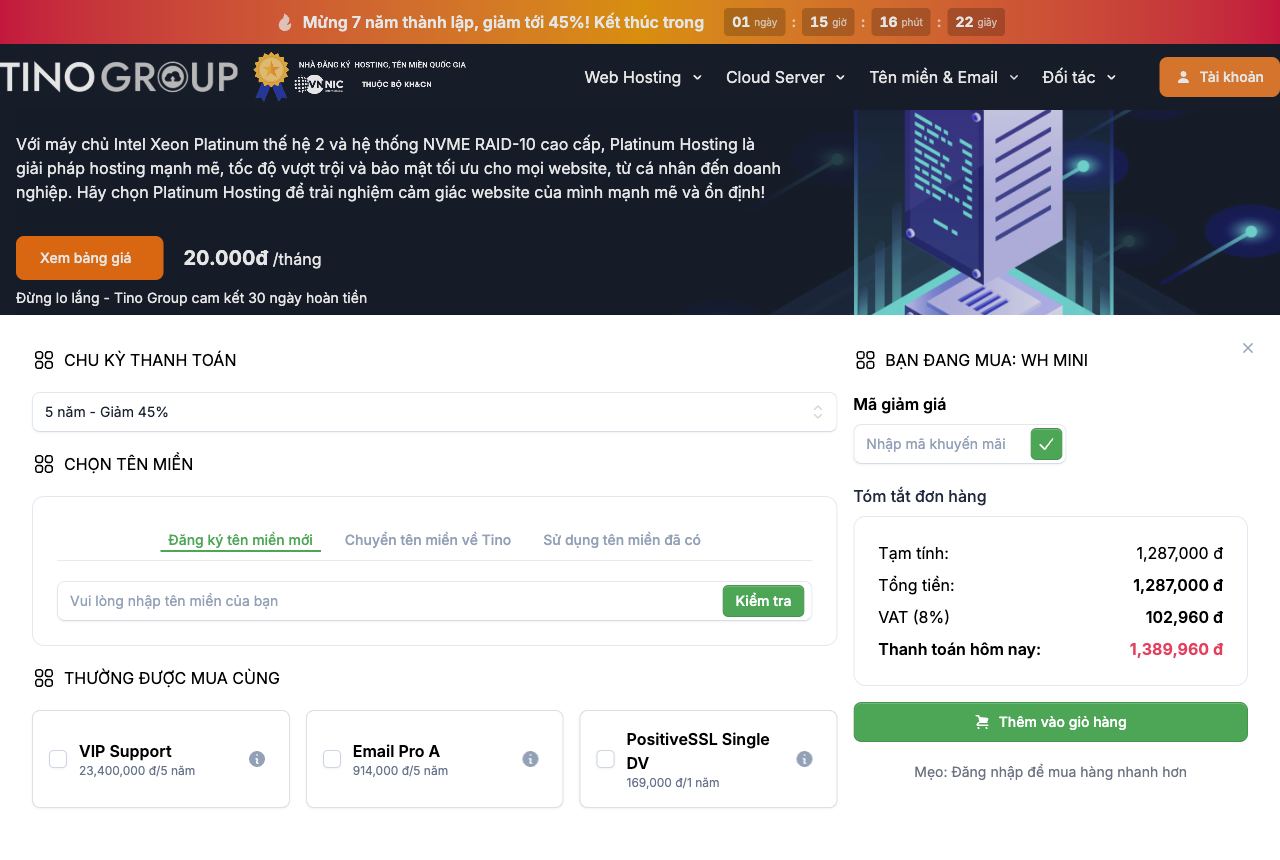Screen dimensions: 1280x860
Task: Select the Đăng ký tên miền mới tab
Action: [x=240, y=540]
